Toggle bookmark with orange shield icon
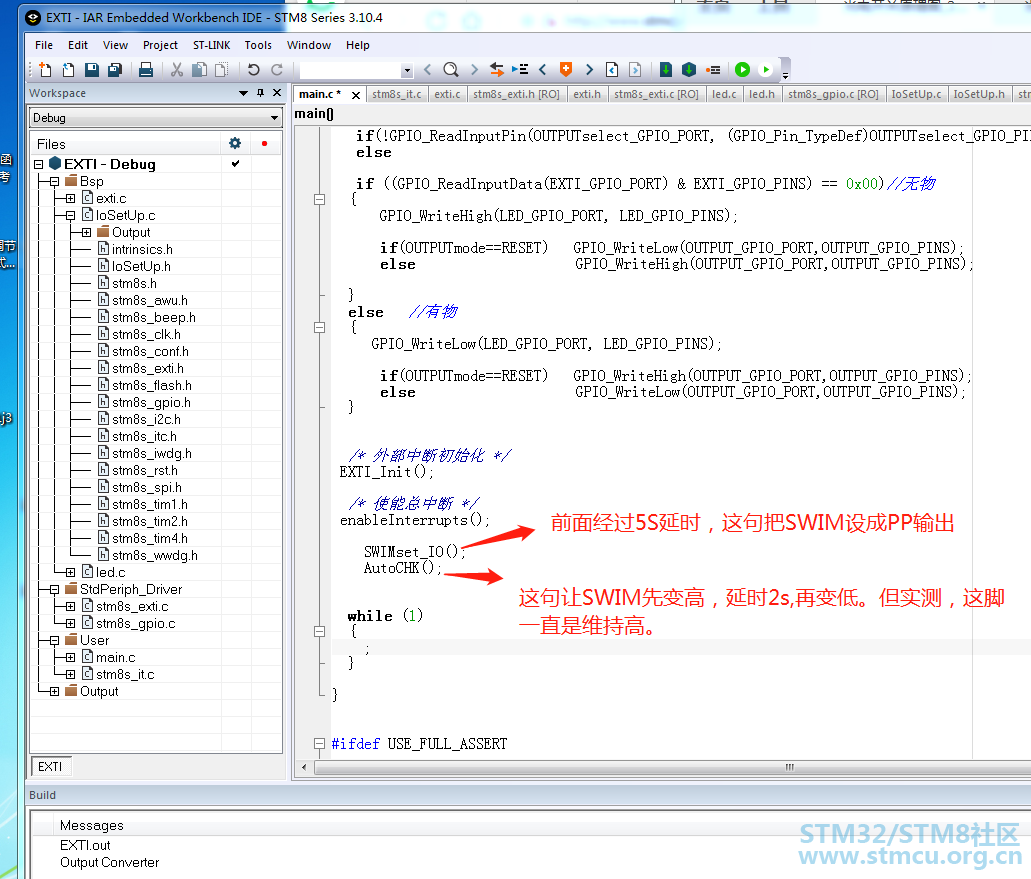Screen dimensions: 1031x879 pos(565,69)
